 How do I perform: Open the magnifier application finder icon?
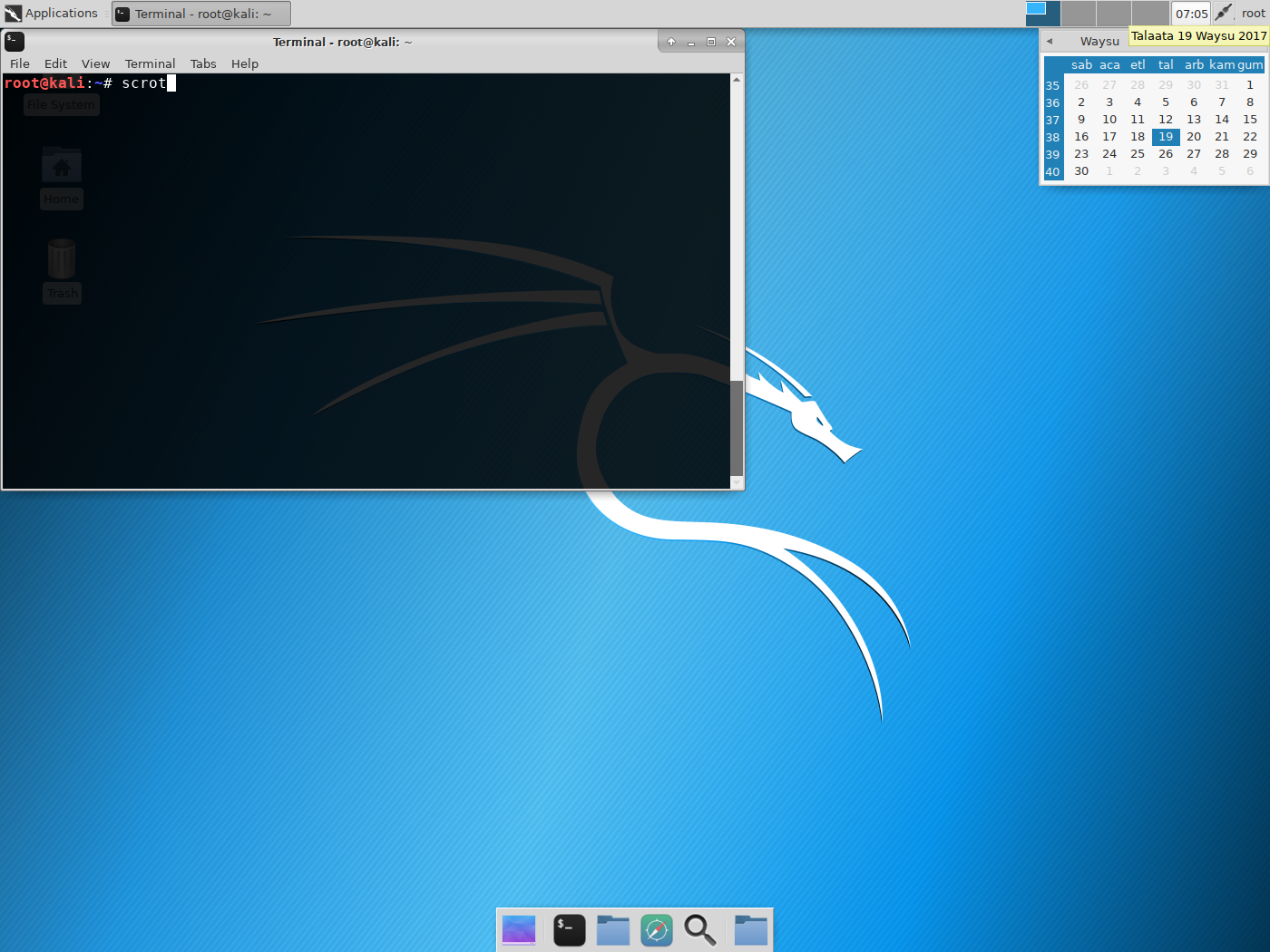[700, 930]
